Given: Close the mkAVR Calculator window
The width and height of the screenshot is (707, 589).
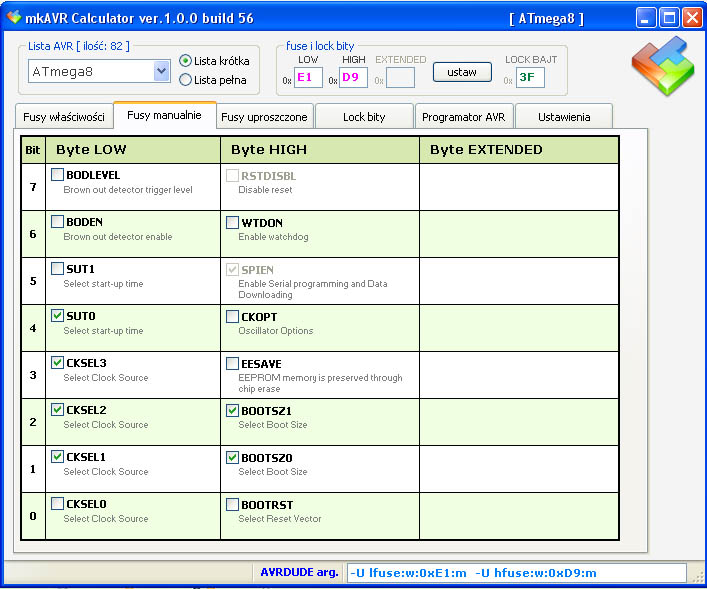Looking at the screenshot, I should point(692,18).
